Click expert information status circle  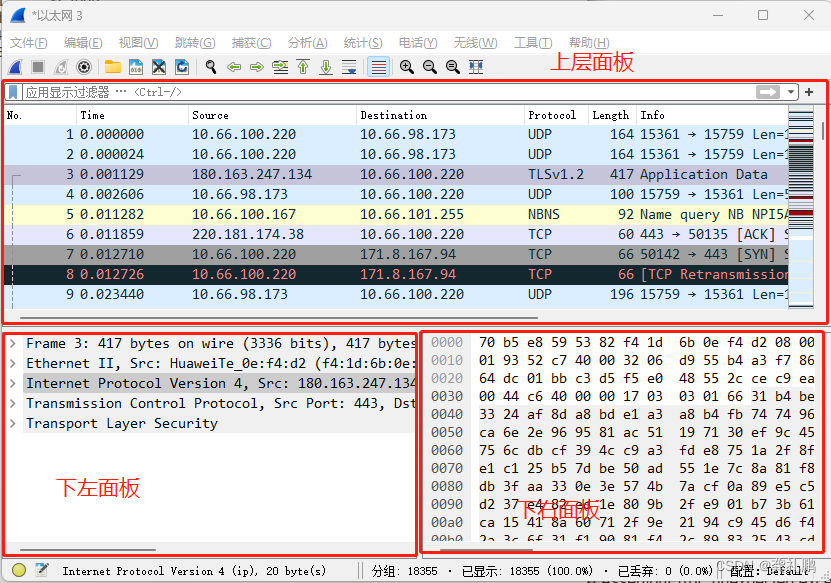click(x=19, y=570)
